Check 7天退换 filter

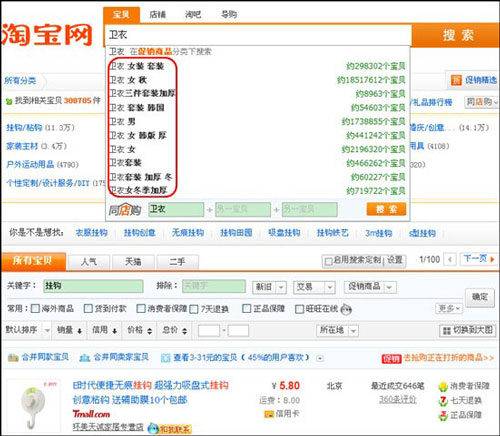tap(194, 309)
